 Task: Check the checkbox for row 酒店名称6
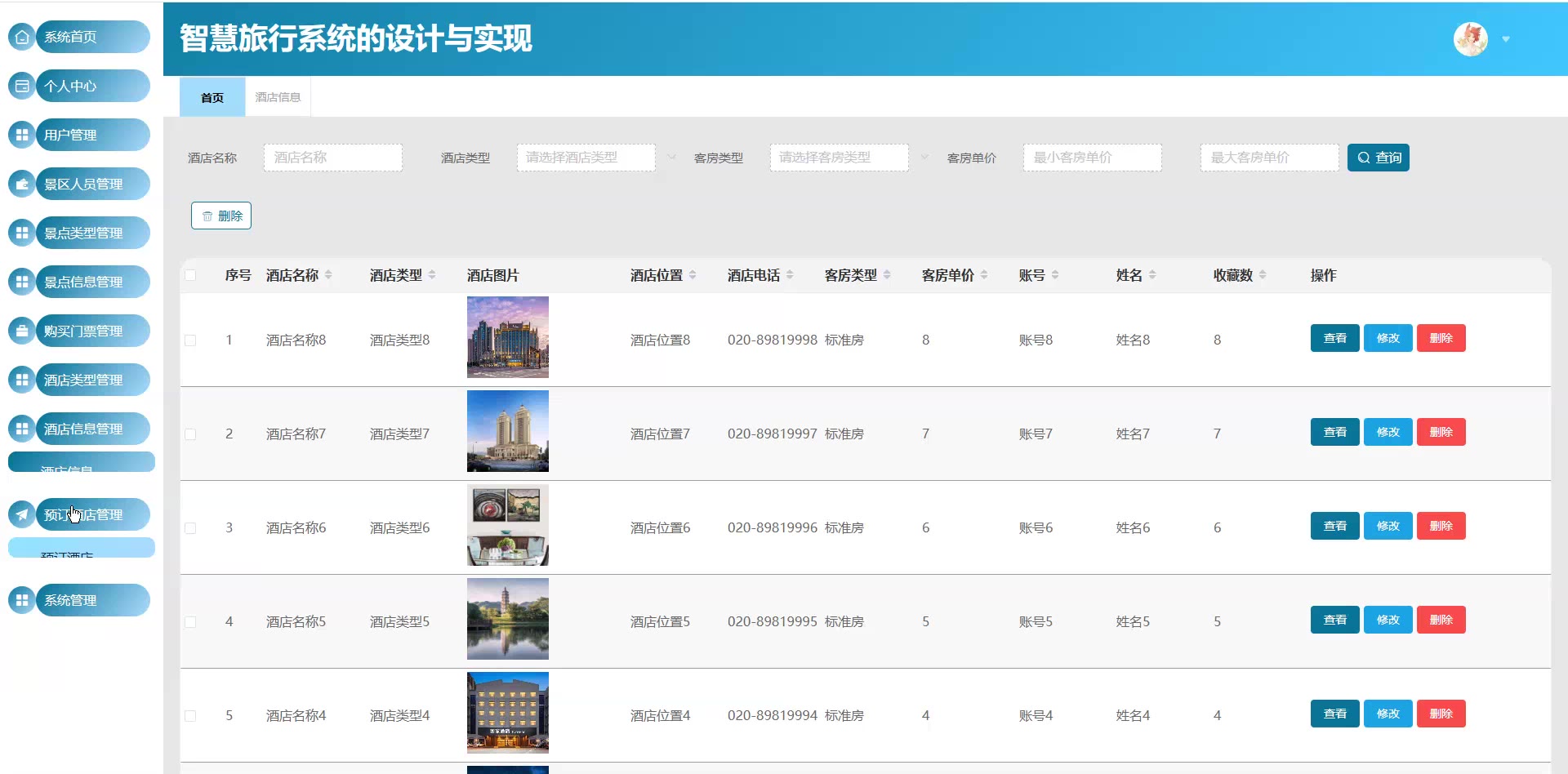pos(190,528)
